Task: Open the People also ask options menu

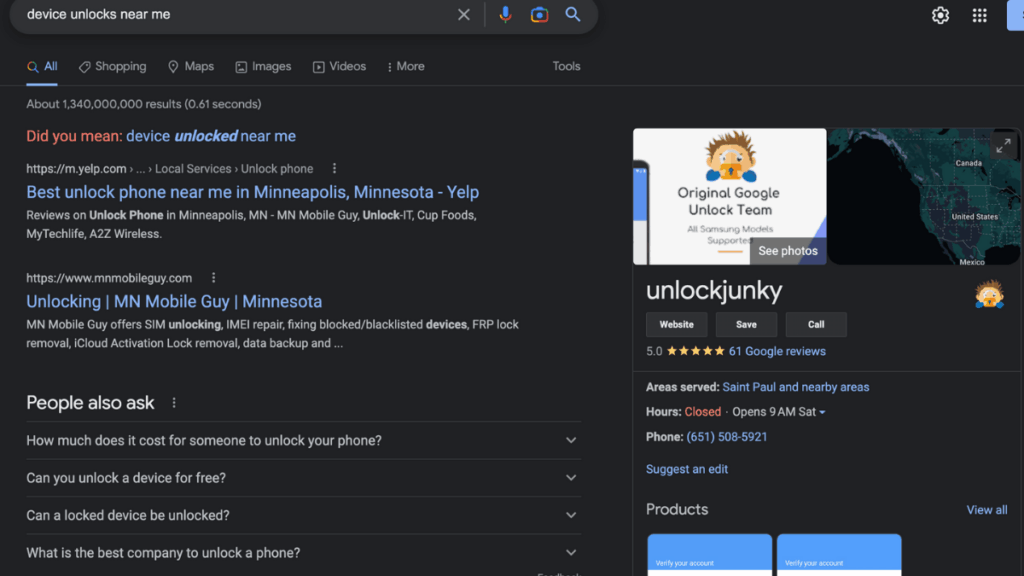Action: click(174, 403)
